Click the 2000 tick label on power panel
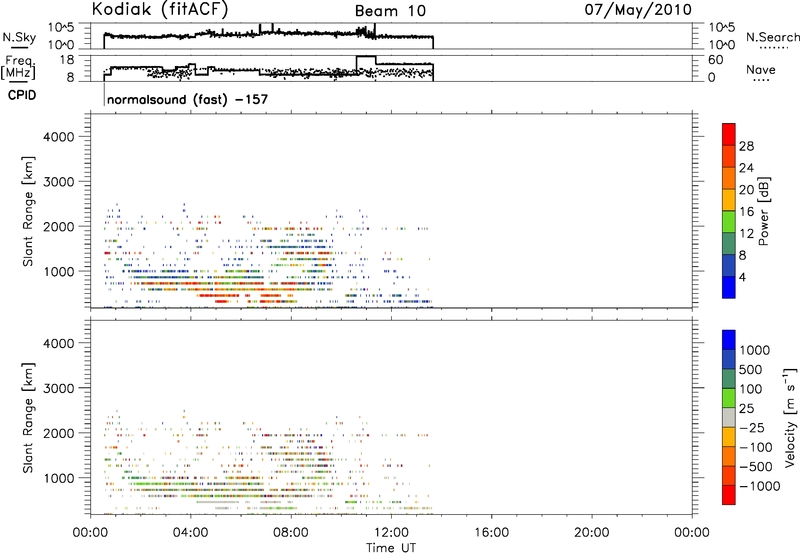Viewport: 800px width, 554px height. (x=59, y=226)
